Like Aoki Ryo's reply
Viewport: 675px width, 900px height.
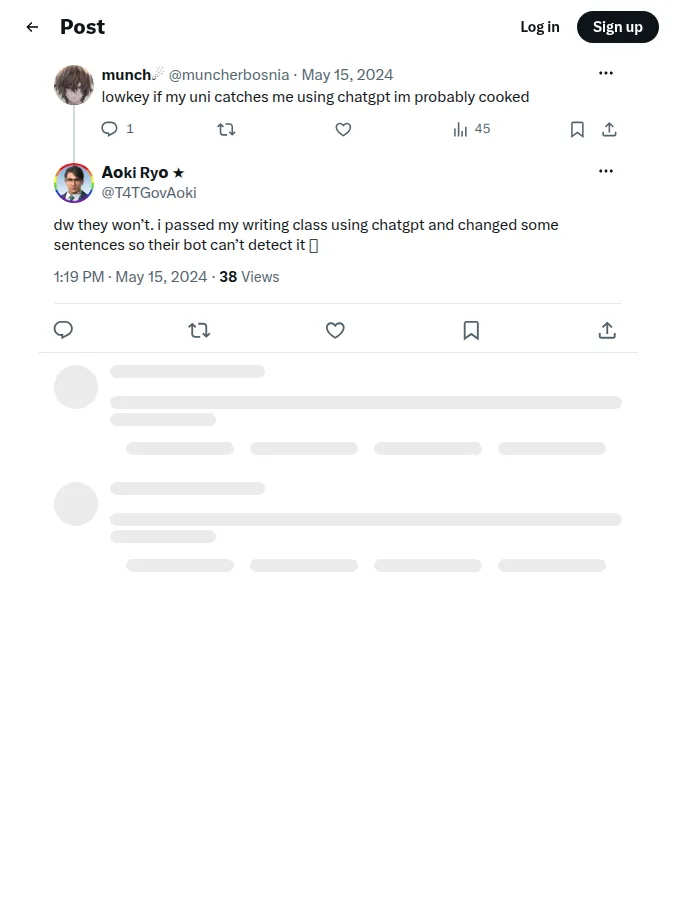335,330
